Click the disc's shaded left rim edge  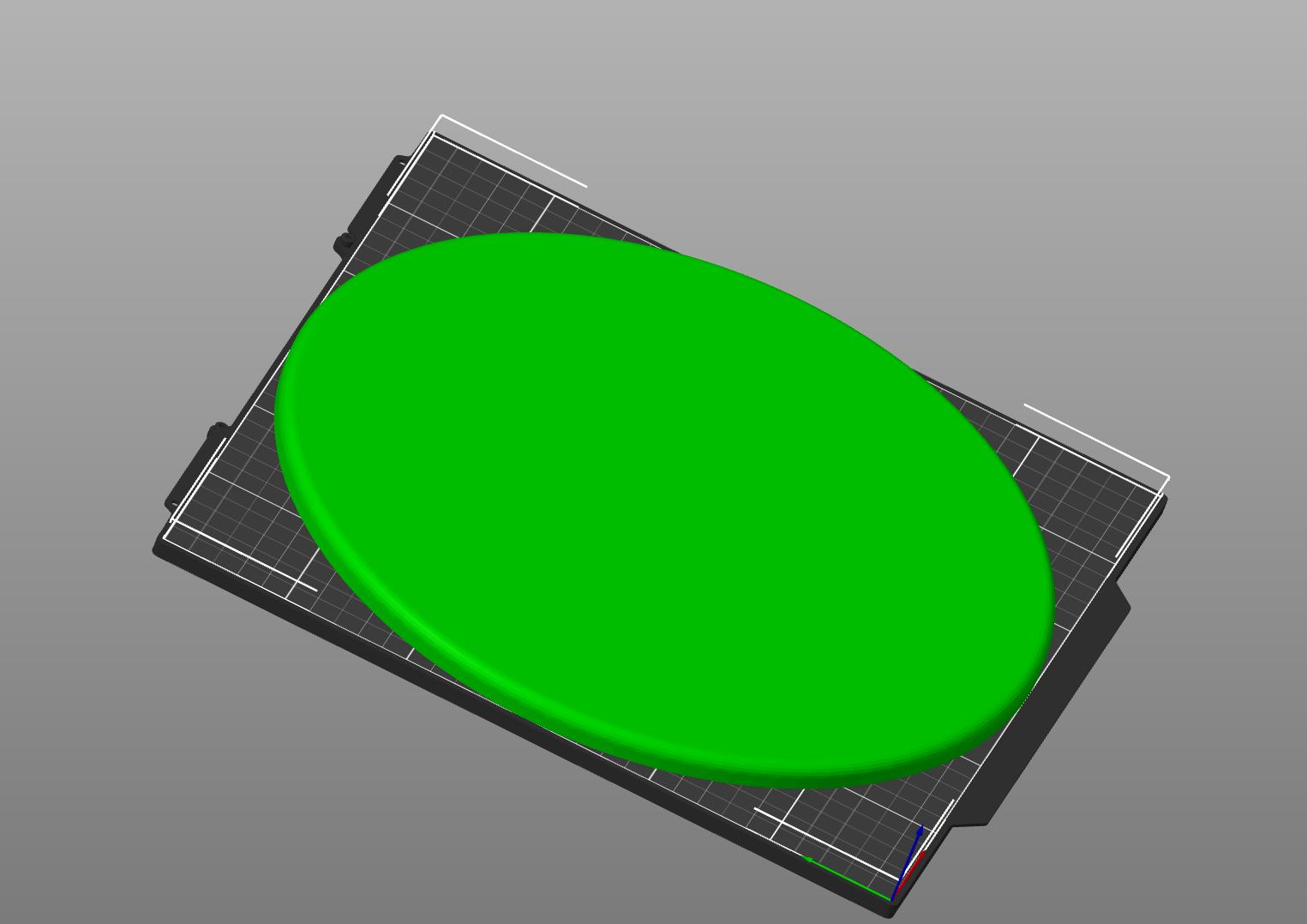point(287,429)
